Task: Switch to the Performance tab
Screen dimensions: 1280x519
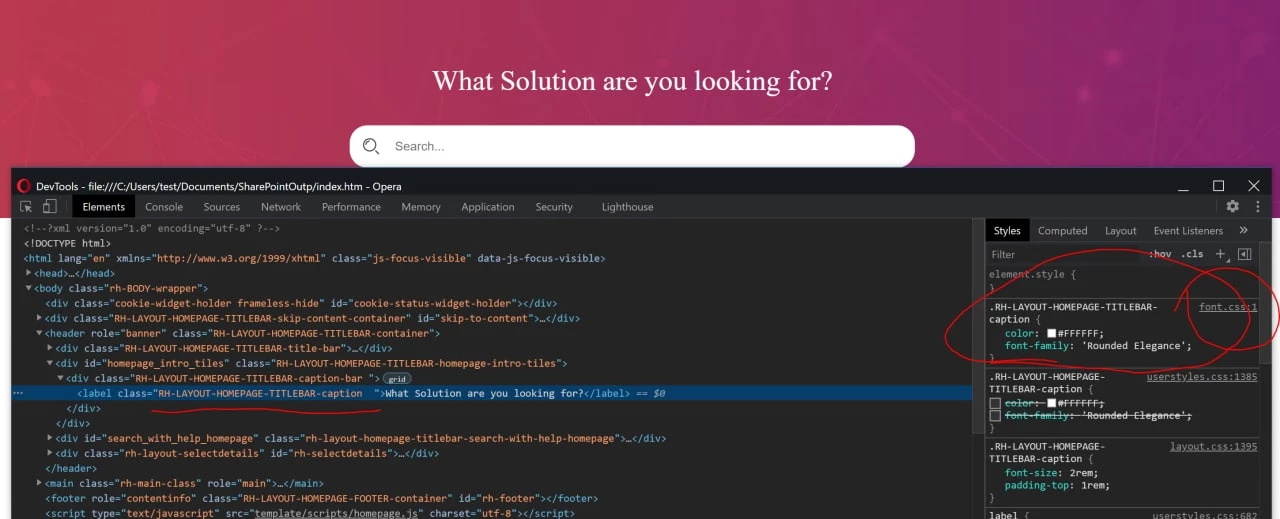Action: point(351,207)
